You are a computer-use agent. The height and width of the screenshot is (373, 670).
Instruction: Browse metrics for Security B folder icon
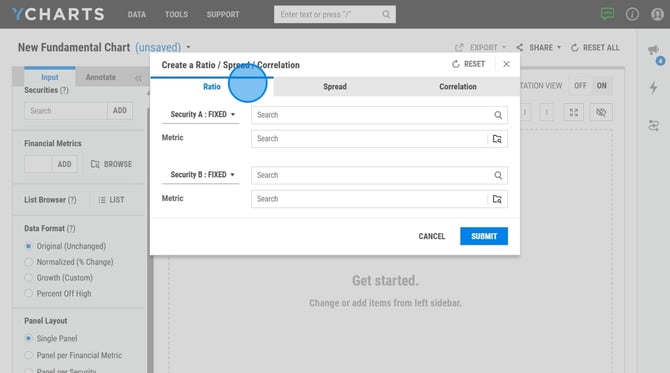click(x=497, y=199)
